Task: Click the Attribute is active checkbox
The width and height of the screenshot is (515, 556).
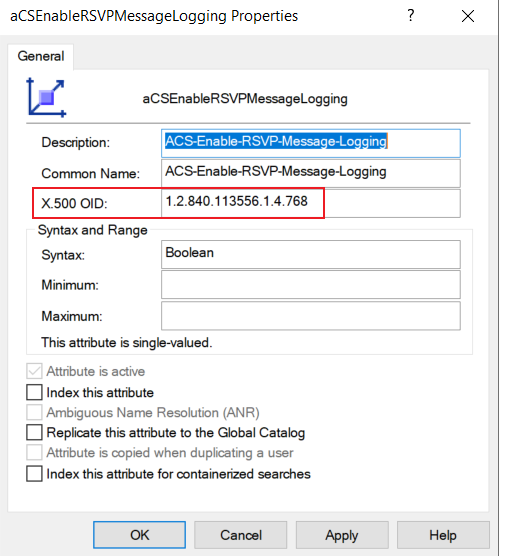Action: (x=34, y=371)
